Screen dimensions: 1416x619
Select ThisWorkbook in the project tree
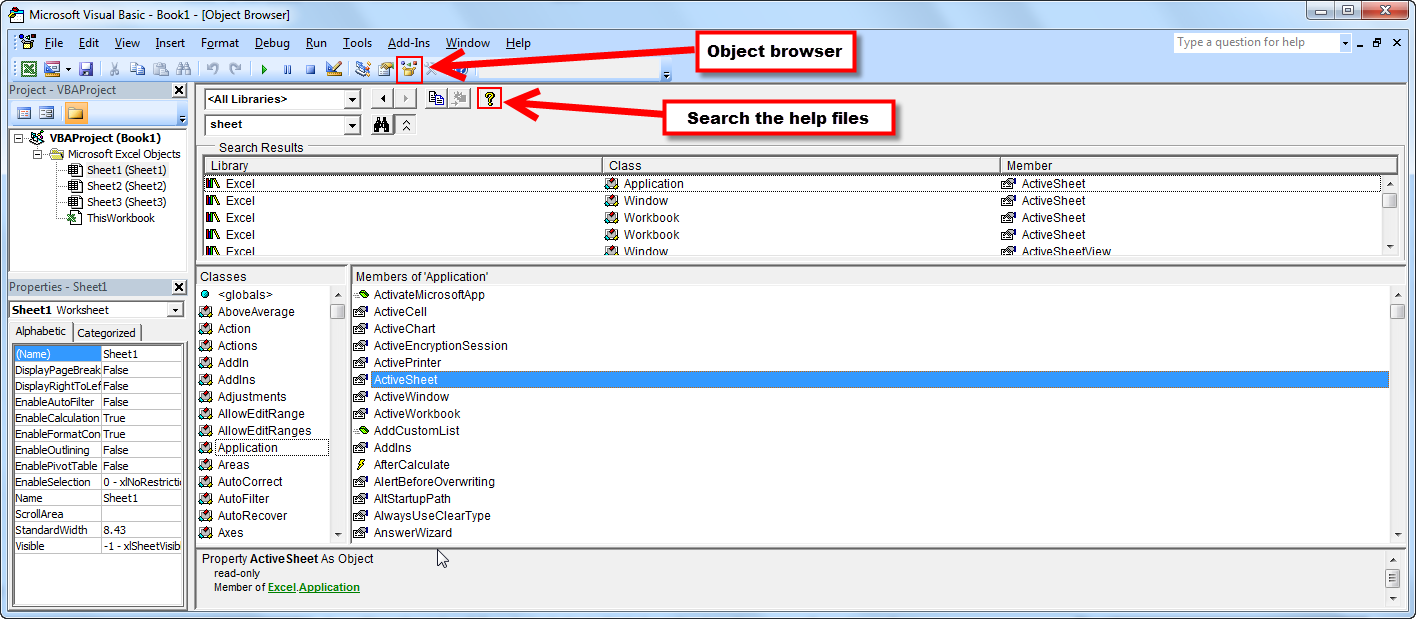(x=120, y=218)
